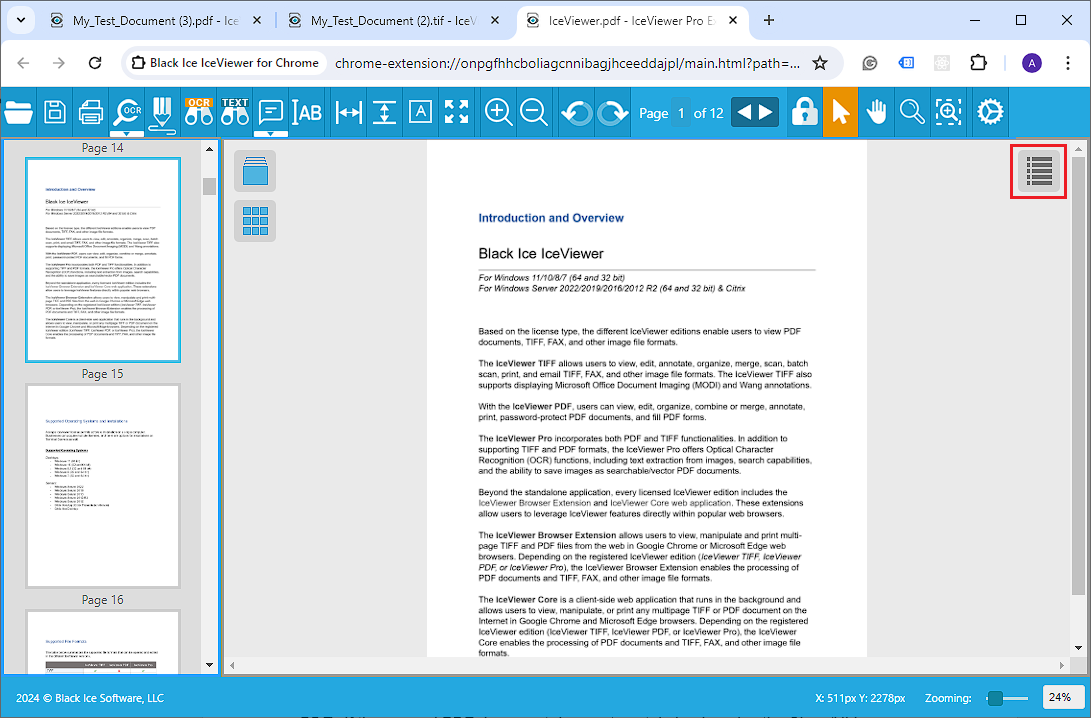The height and width of the screenshot is (718, 1091).
Task: Go back in browser history
Action: (24, 63)
